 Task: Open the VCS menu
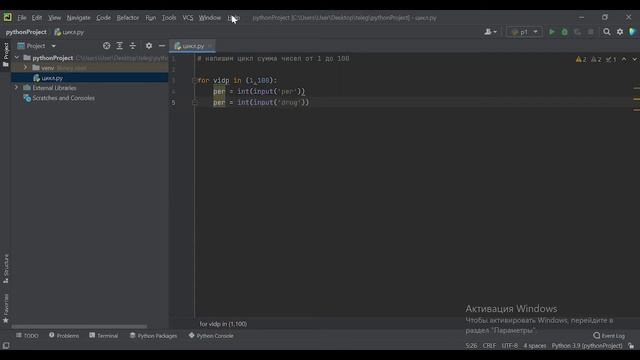coord(188,18)
